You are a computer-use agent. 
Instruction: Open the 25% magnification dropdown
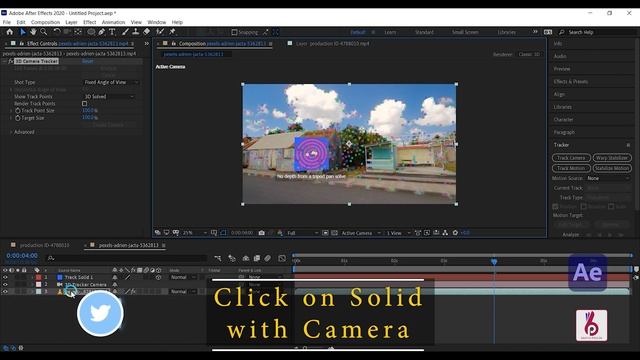tap(195, 233)
